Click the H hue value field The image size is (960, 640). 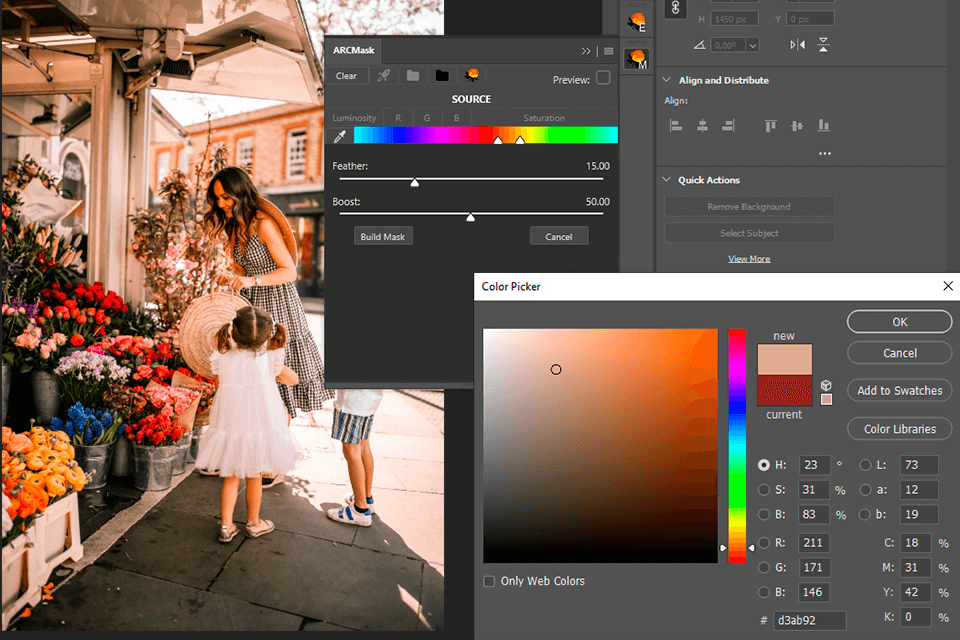pyautogui.click(x=814, y=465)
